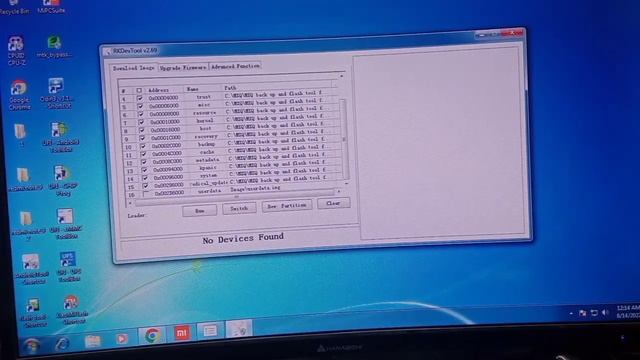
Task: Open the mtk_bypass desktop icon
Action: click(54, 47)
